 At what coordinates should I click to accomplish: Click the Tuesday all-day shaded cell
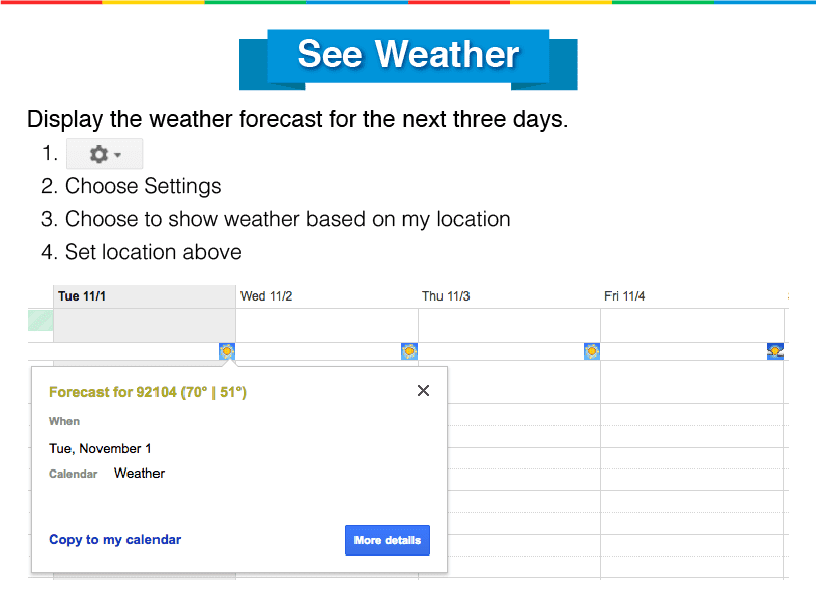(144, 325)
